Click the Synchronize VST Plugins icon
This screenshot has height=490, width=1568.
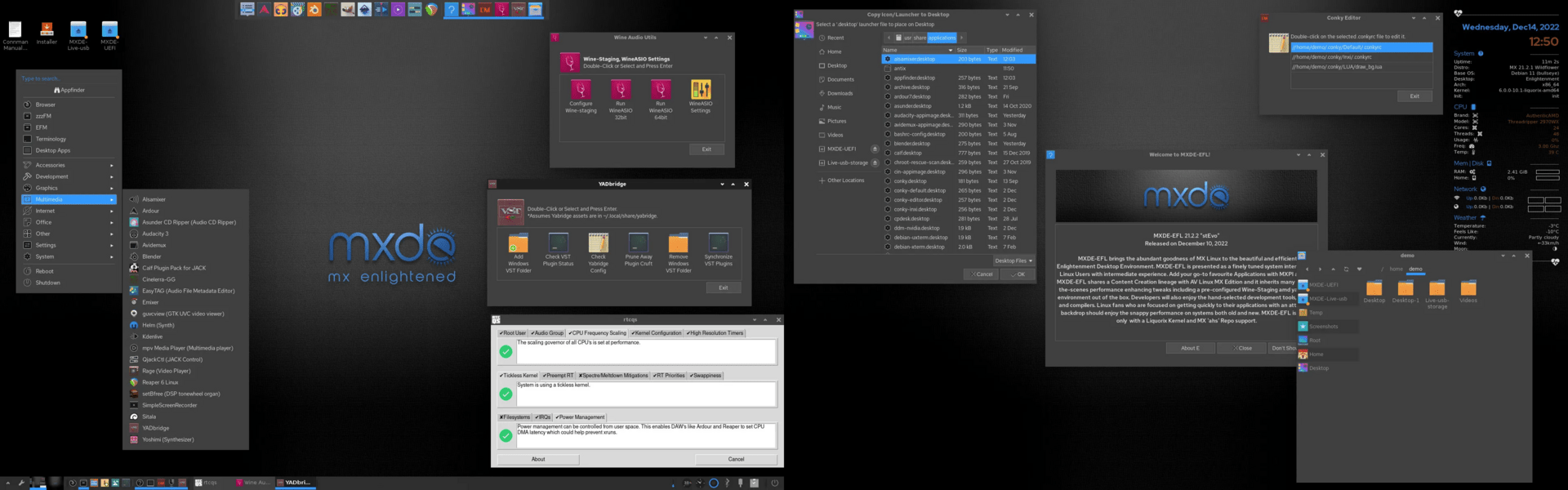click(718, 243)
